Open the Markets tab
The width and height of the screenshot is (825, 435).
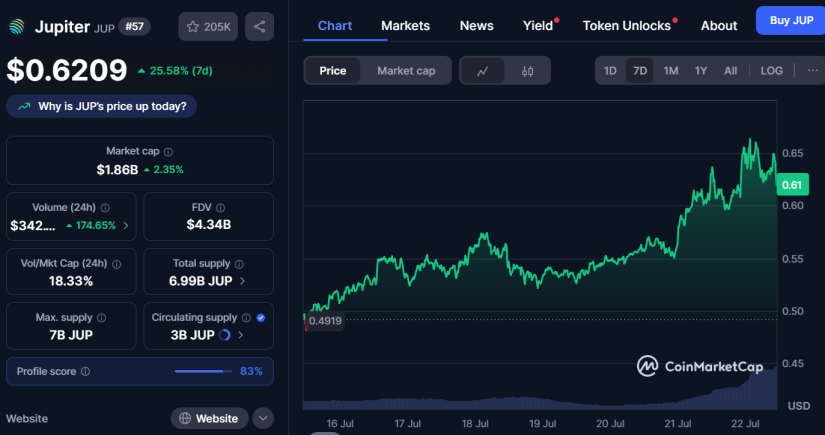click(x=405, y=26)
